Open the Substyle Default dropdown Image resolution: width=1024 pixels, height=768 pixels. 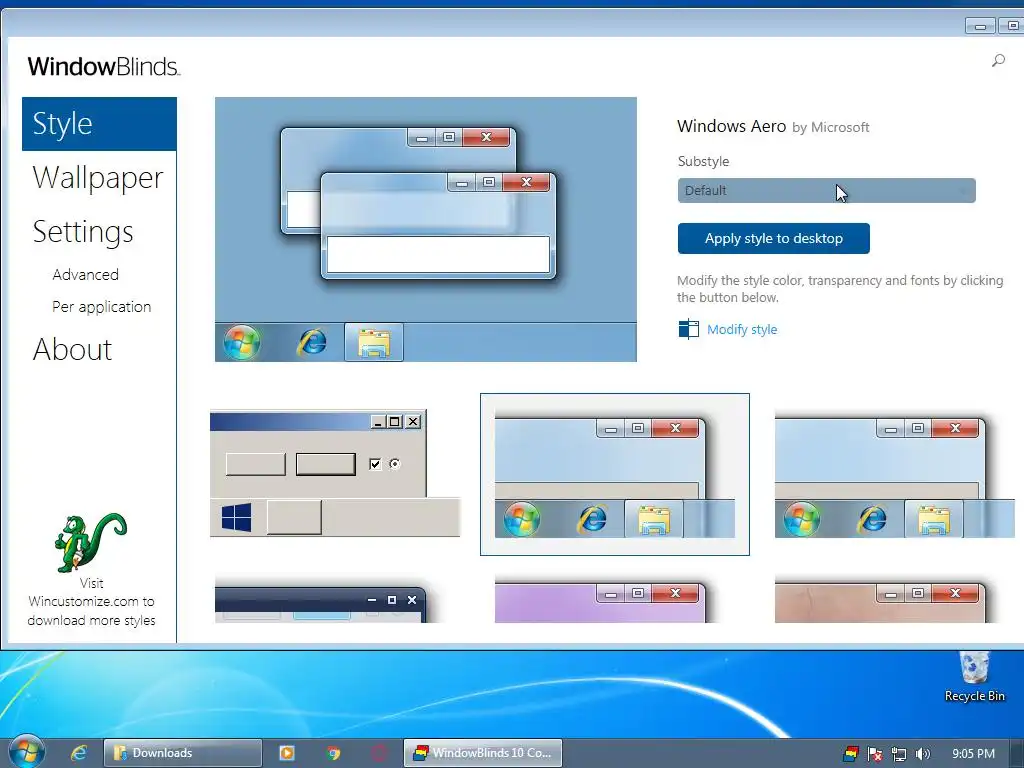(x=826, y=191)
